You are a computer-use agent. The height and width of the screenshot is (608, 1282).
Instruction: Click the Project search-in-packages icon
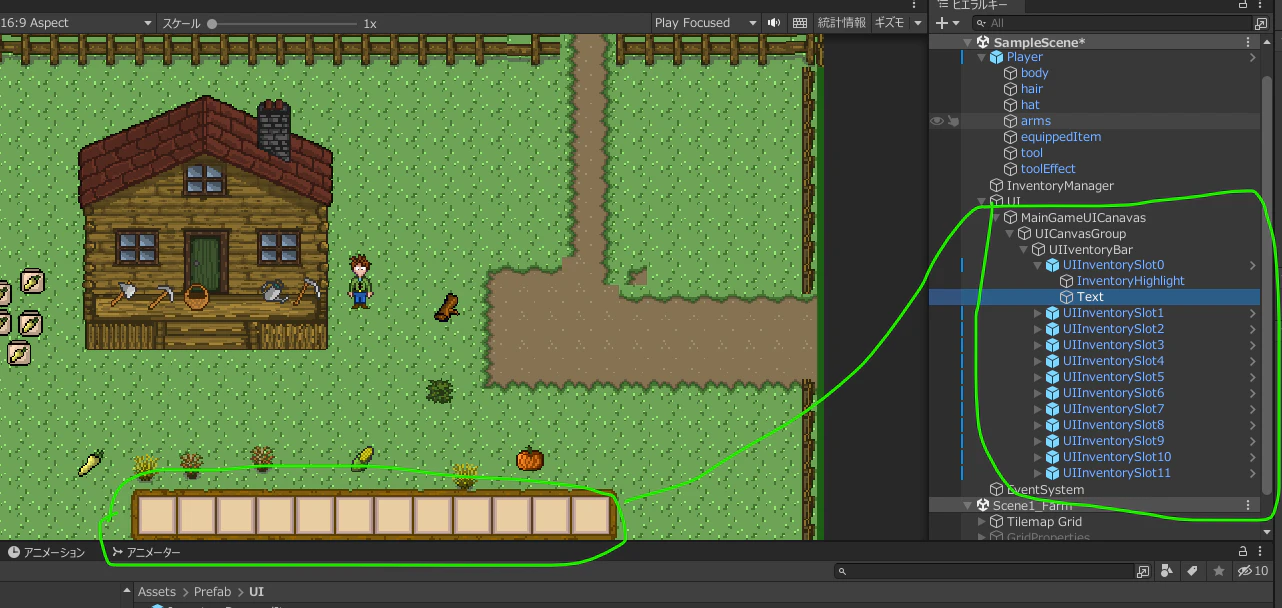coord(1143,571)
